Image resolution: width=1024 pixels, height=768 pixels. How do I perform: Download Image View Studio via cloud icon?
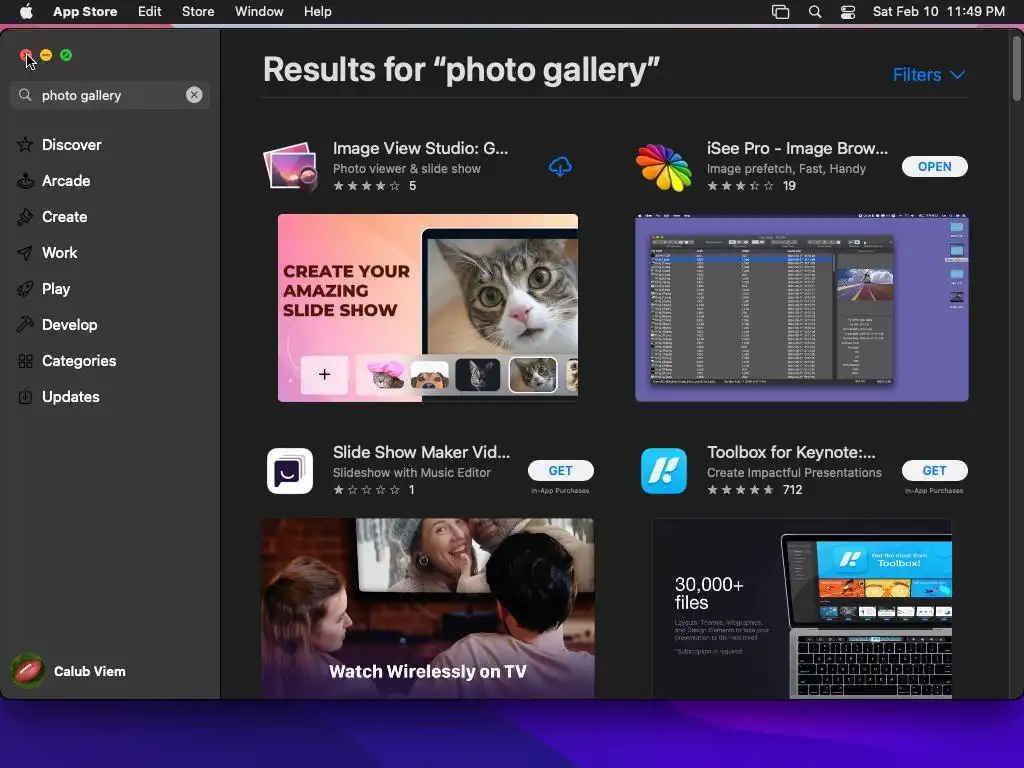[x=560, y=167]
